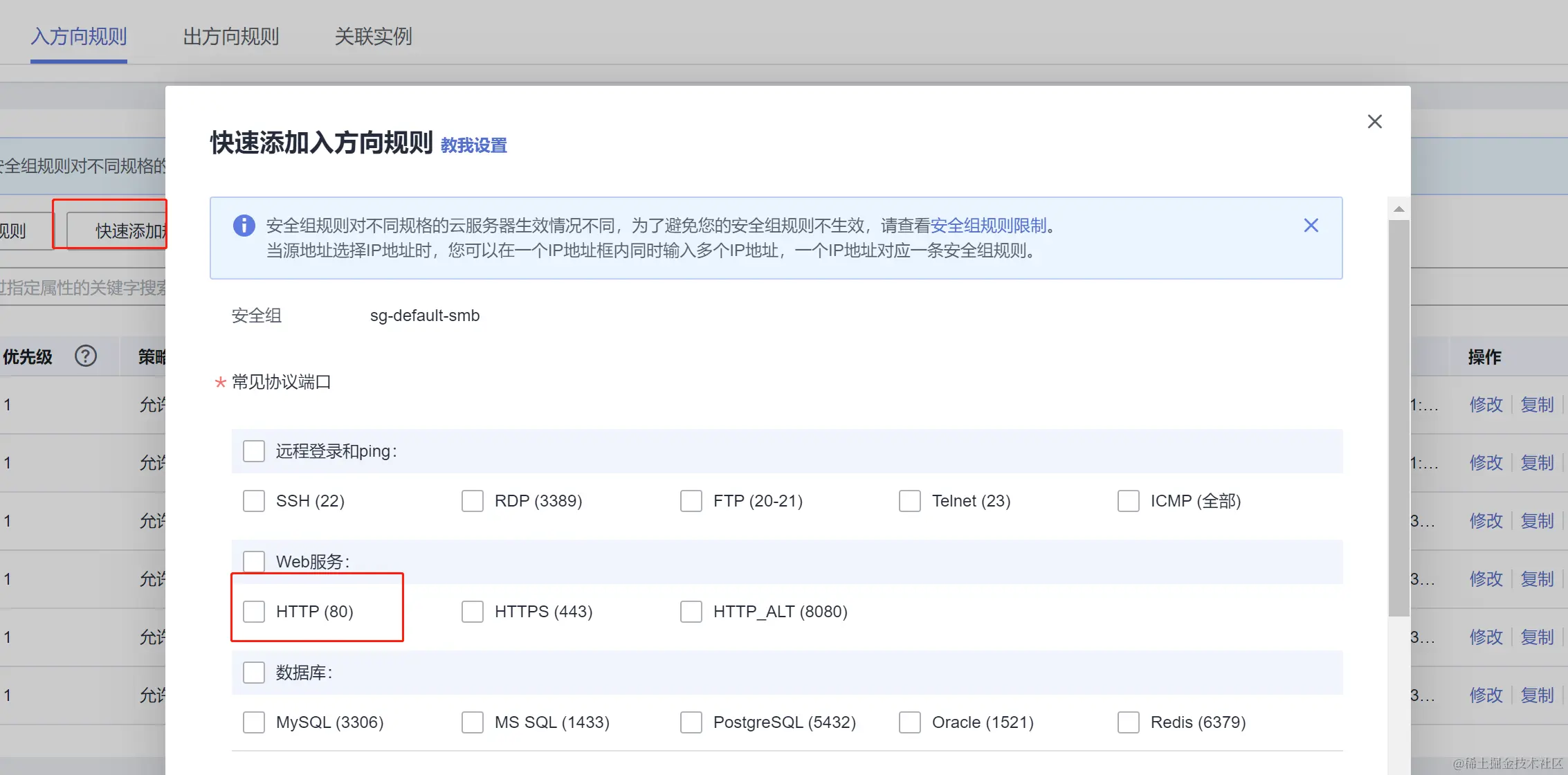
Task: Enable the MySQL (3306) checkbox
Action: click(x=253, y=722)
